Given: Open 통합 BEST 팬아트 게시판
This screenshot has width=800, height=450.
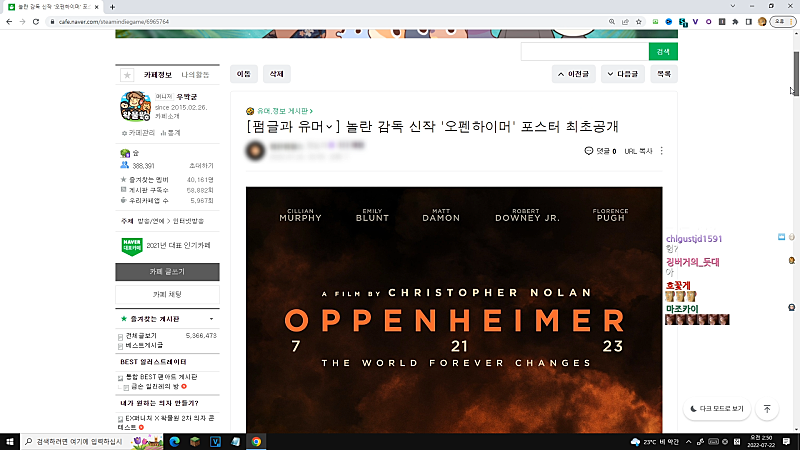Looking at the screenshot, I should point(161,377).
